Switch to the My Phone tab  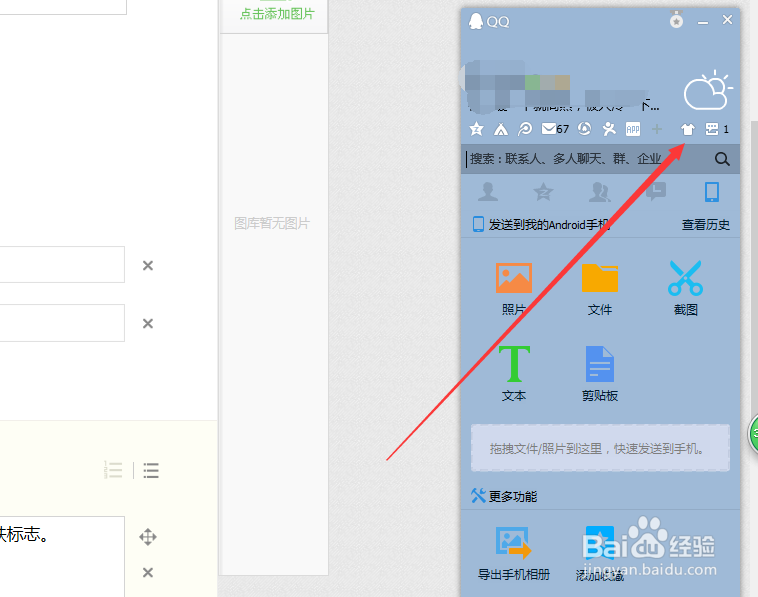712,192
